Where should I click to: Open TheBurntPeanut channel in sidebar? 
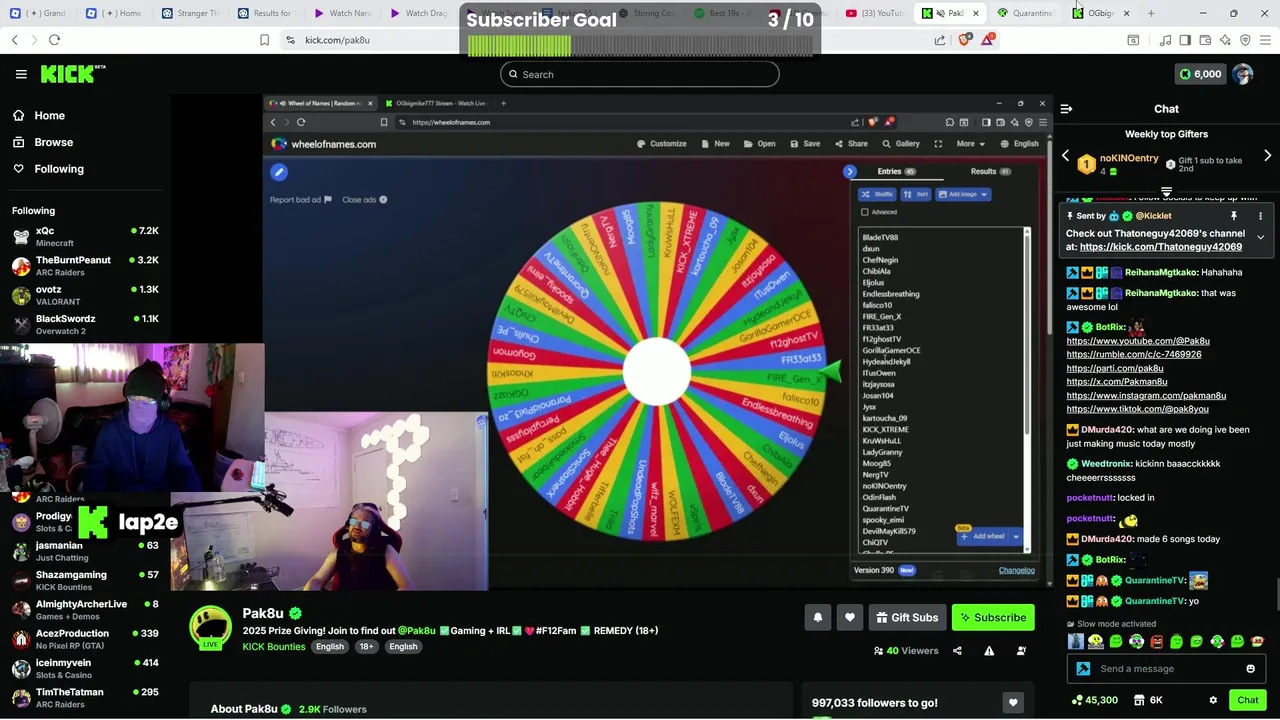coord(85,266)
